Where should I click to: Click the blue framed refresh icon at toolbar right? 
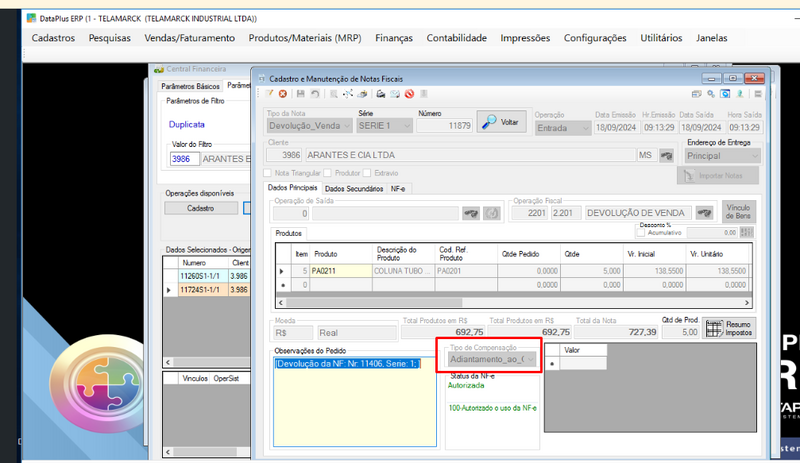coord(725,94)
